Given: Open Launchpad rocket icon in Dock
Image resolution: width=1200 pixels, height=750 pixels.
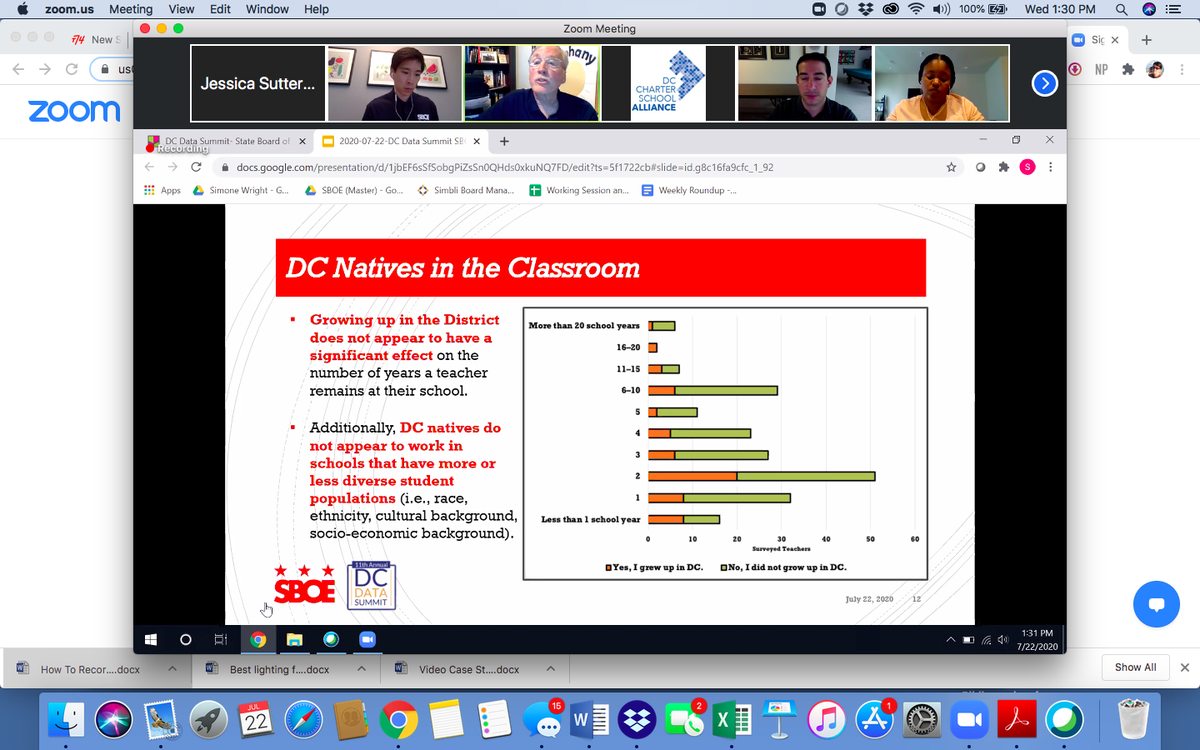Looking at the screenshot, I should [207, 719].
